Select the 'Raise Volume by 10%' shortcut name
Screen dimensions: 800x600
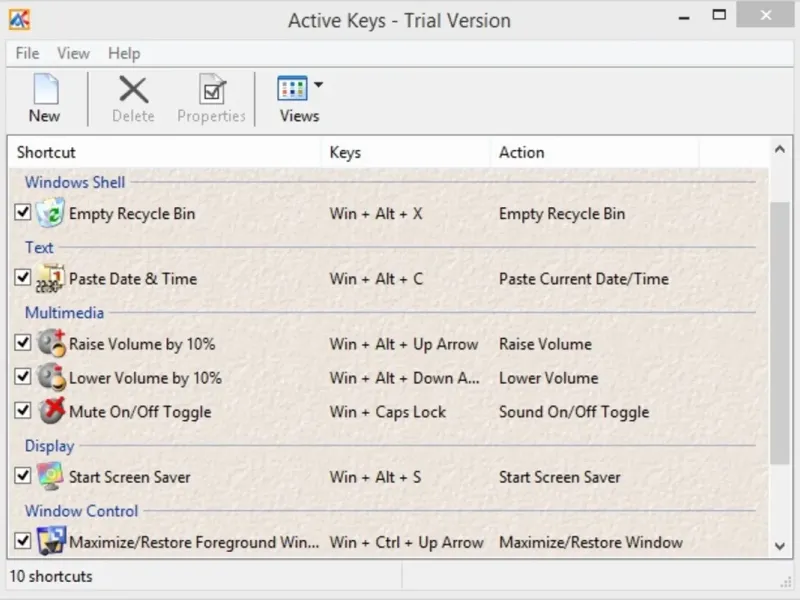(x=142, y=344)
